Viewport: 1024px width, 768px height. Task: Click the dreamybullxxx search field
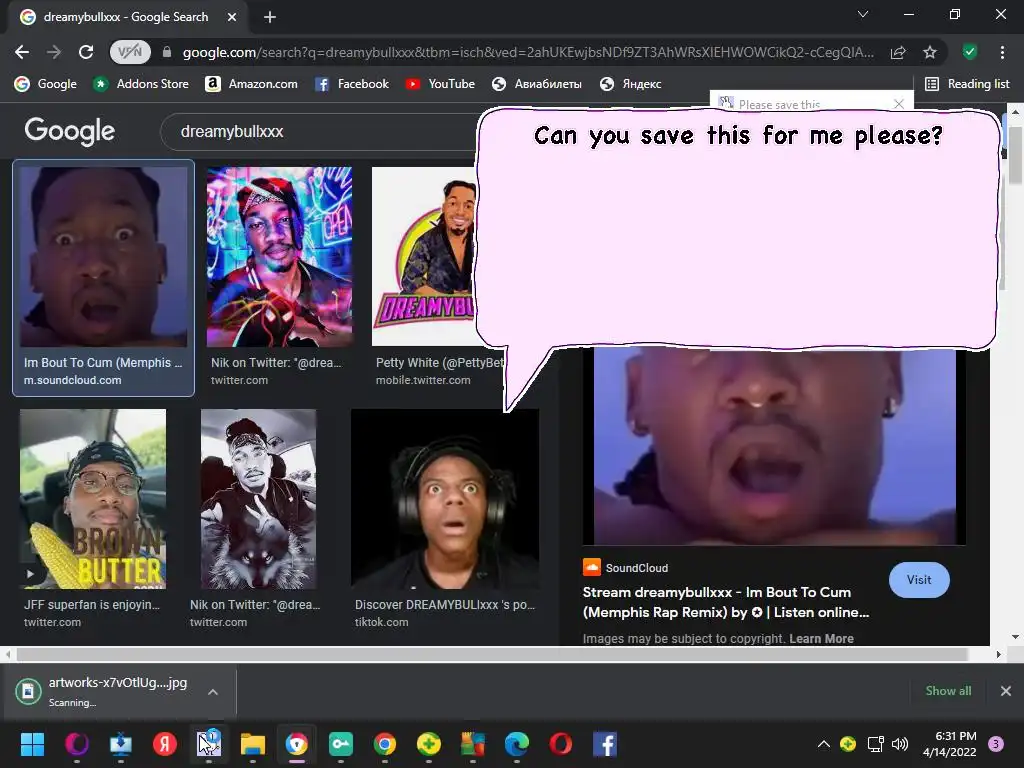320,131
